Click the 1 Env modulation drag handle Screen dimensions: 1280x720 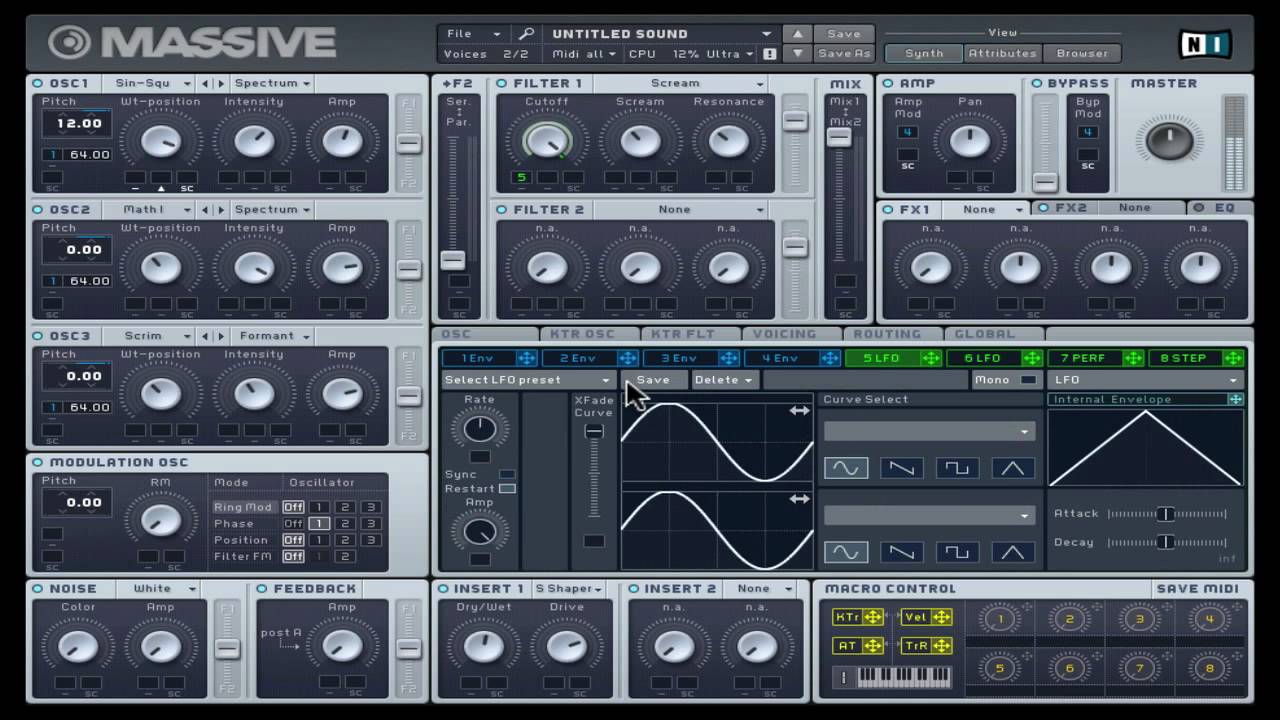(x=526, y=358)
